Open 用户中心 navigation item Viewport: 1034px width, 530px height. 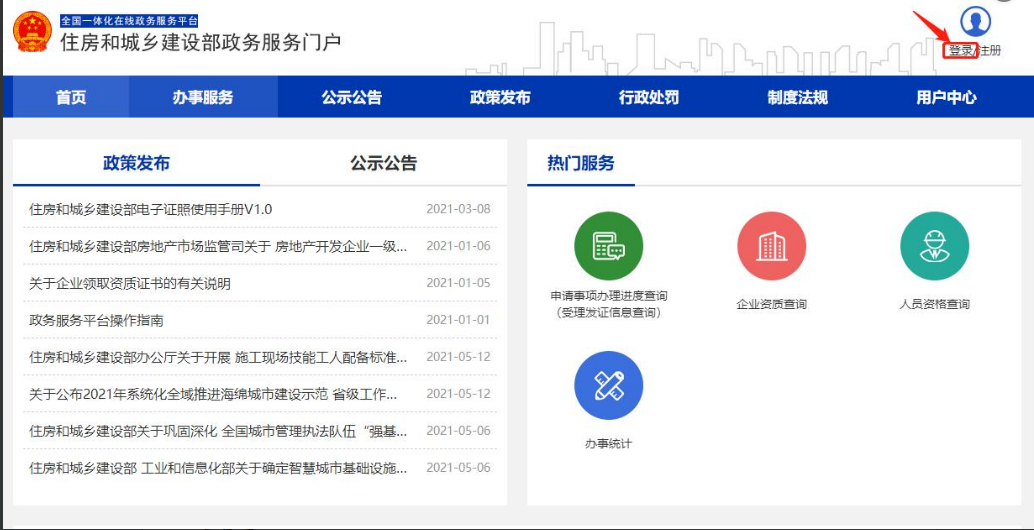coord(946,97)
